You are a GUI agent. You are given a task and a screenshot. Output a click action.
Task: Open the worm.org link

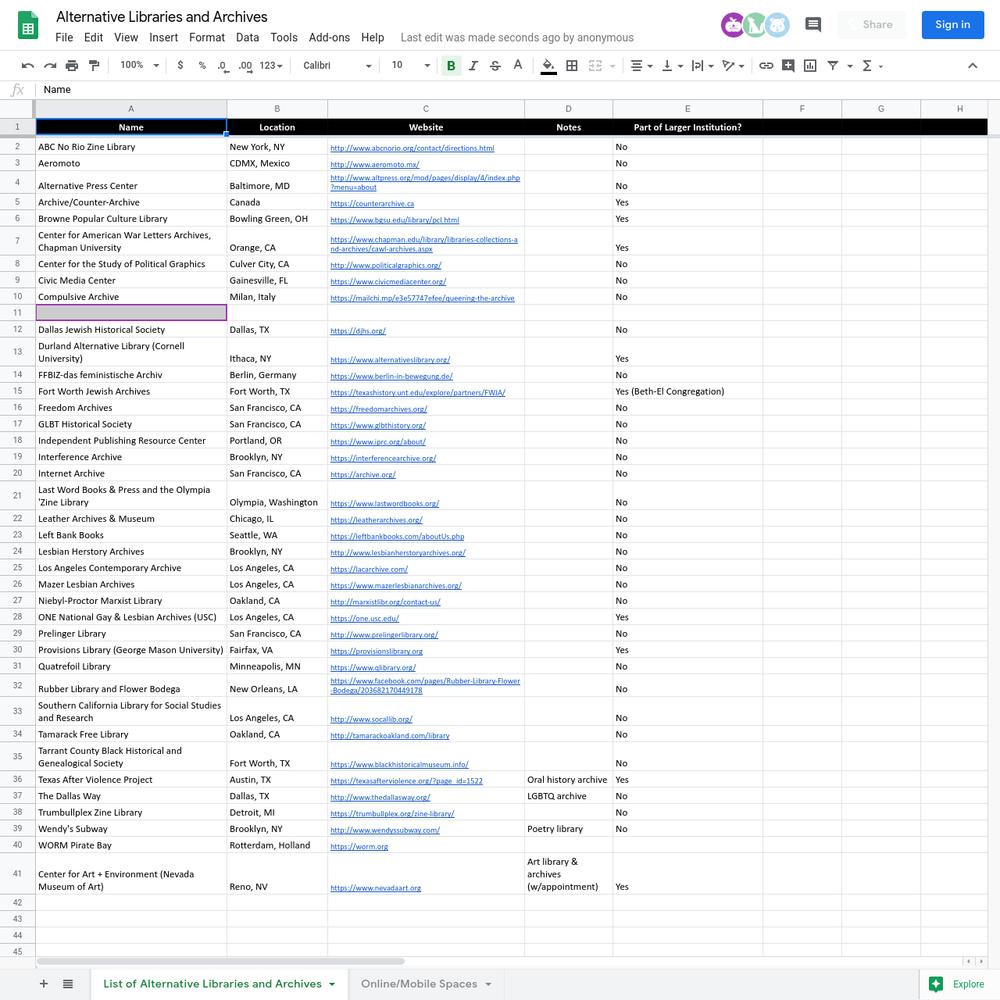point(359,846)
